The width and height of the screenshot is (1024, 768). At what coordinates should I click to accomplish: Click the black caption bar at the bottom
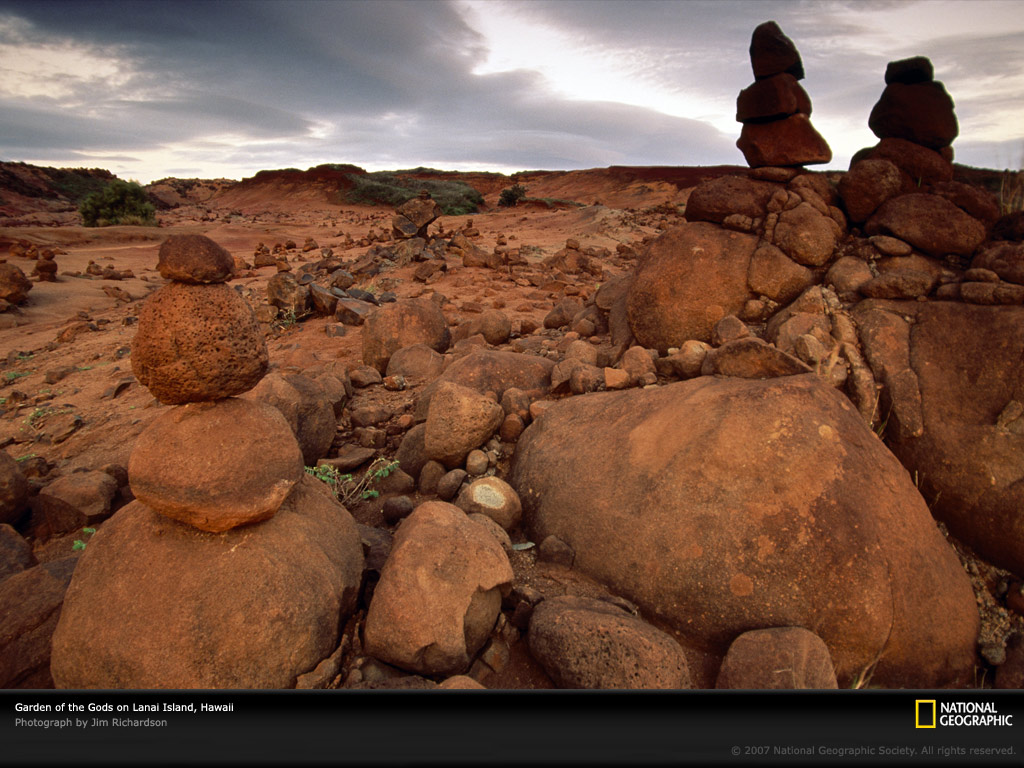coord(500,730)
